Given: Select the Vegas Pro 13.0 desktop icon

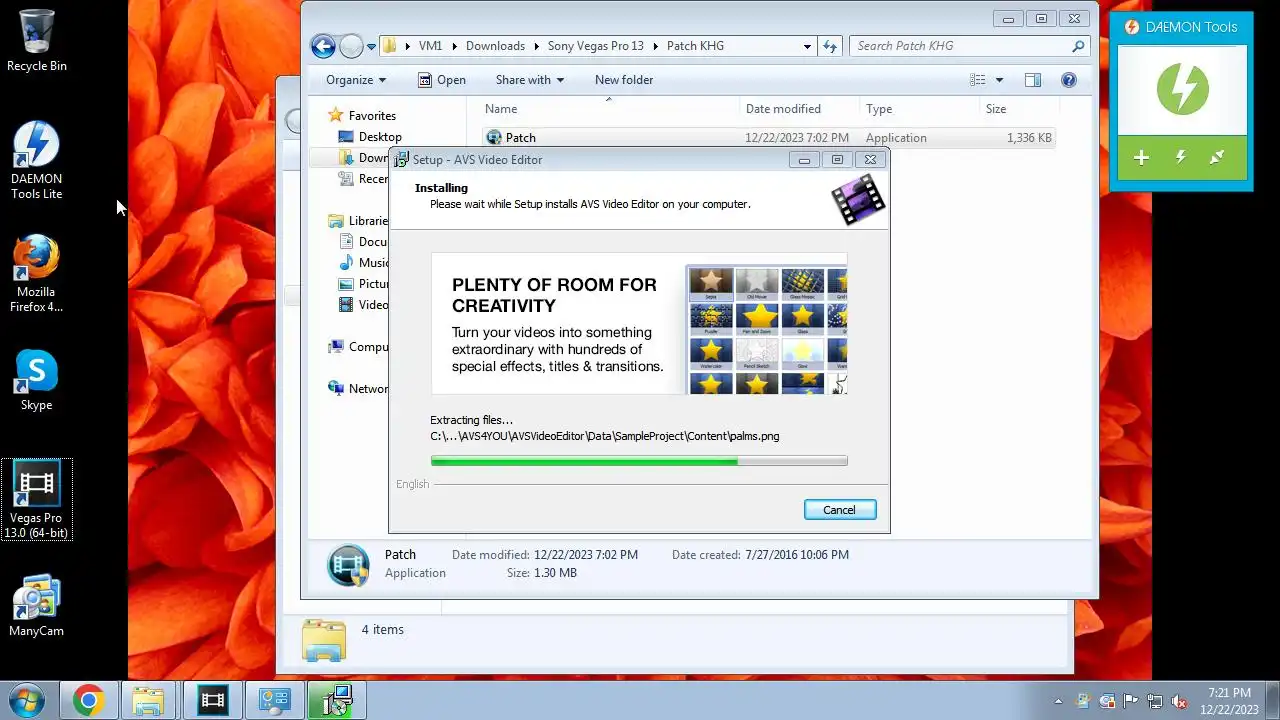Looking at the screenshot, I should [37, 500].
